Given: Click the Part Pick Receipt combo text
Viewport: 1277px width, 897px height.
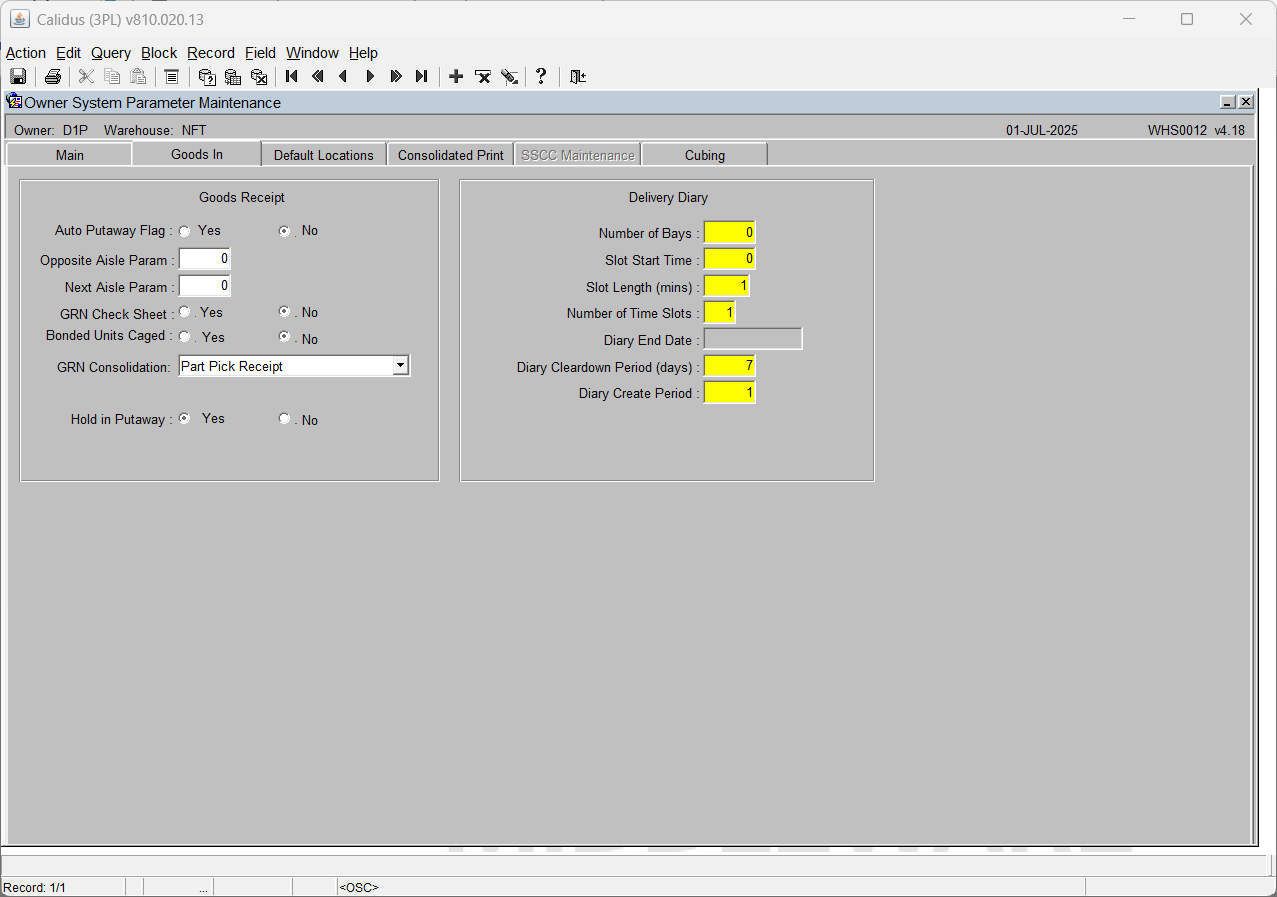Looking at the screenshot, I should [232, 366].
